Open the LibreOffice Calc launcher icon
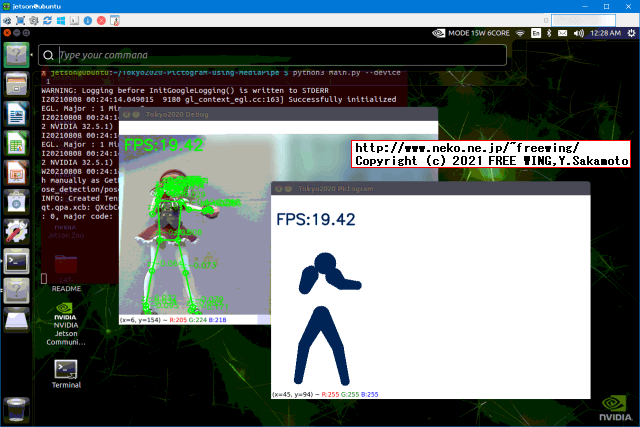This screenshot has width=640, height=427. (x=17, y=145)
